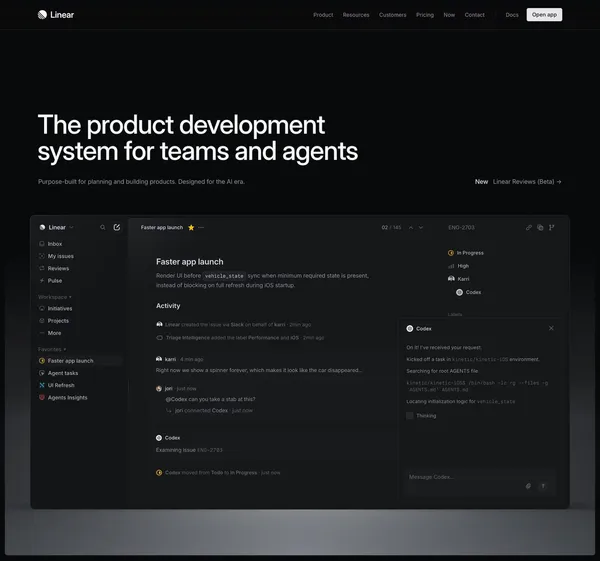Click the Thinking indicator in Codex panel
Image resolution: width=600 pixels, height=561 pixels.
421,416
